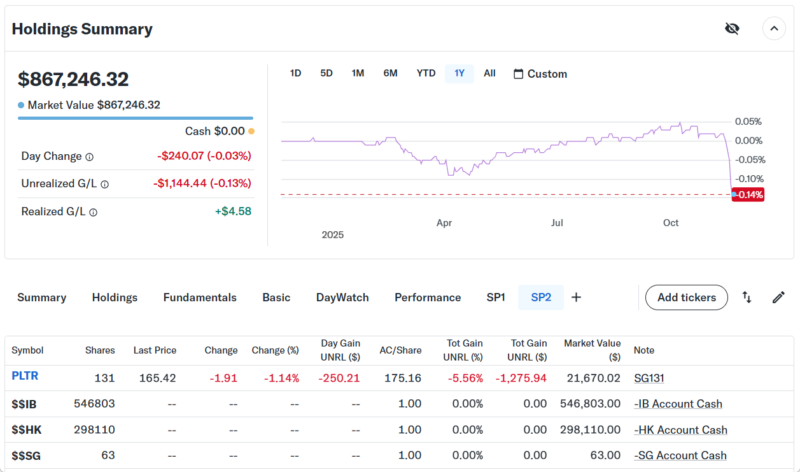The width and height of the screenshot is (800, 472).
Task: Click the -0.14% chart value marker
Action: pyautogui.click(x=748, y=194)
